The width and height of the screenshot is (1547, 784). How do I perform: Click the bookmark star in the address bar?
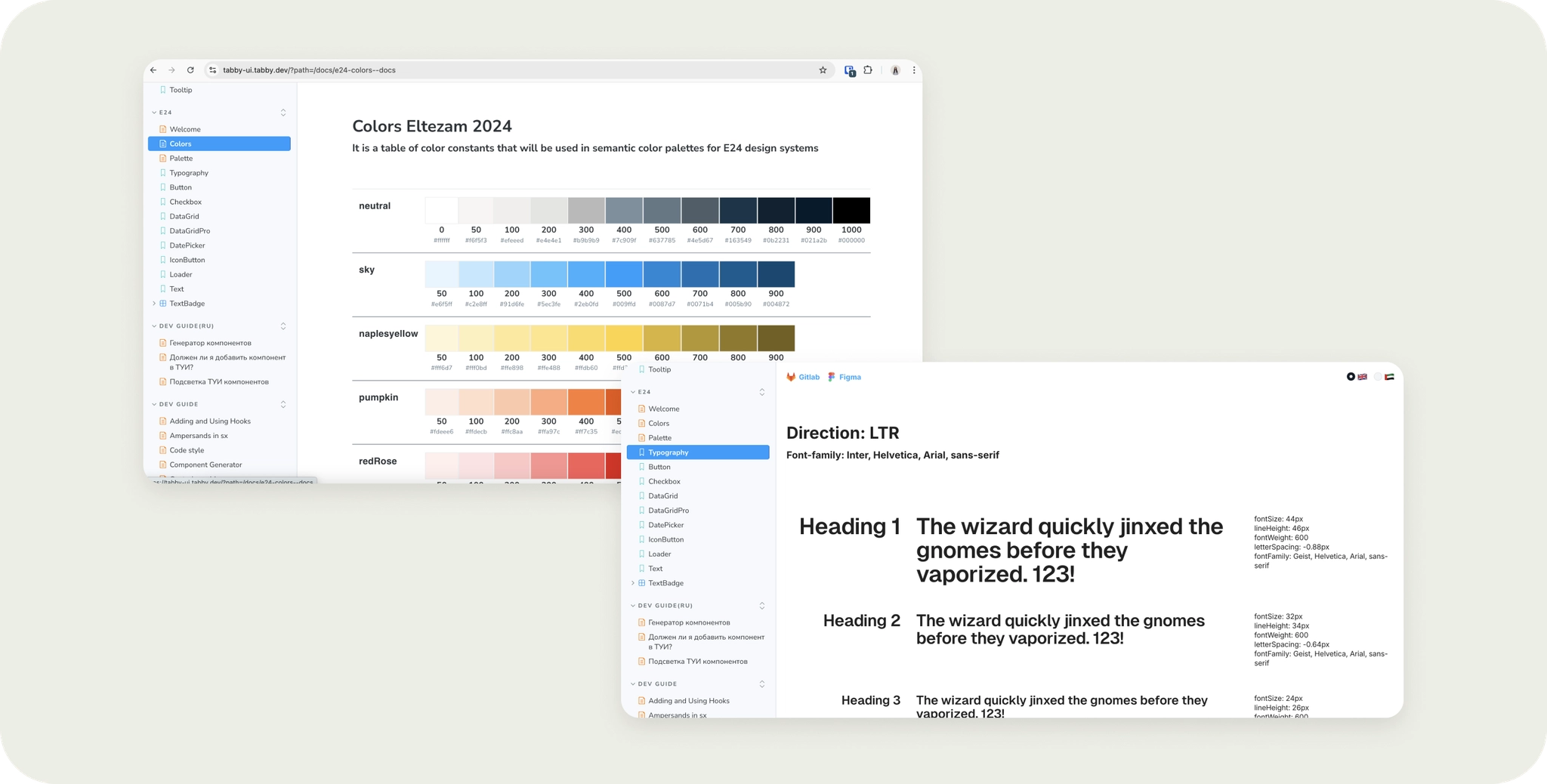point(823,69)
